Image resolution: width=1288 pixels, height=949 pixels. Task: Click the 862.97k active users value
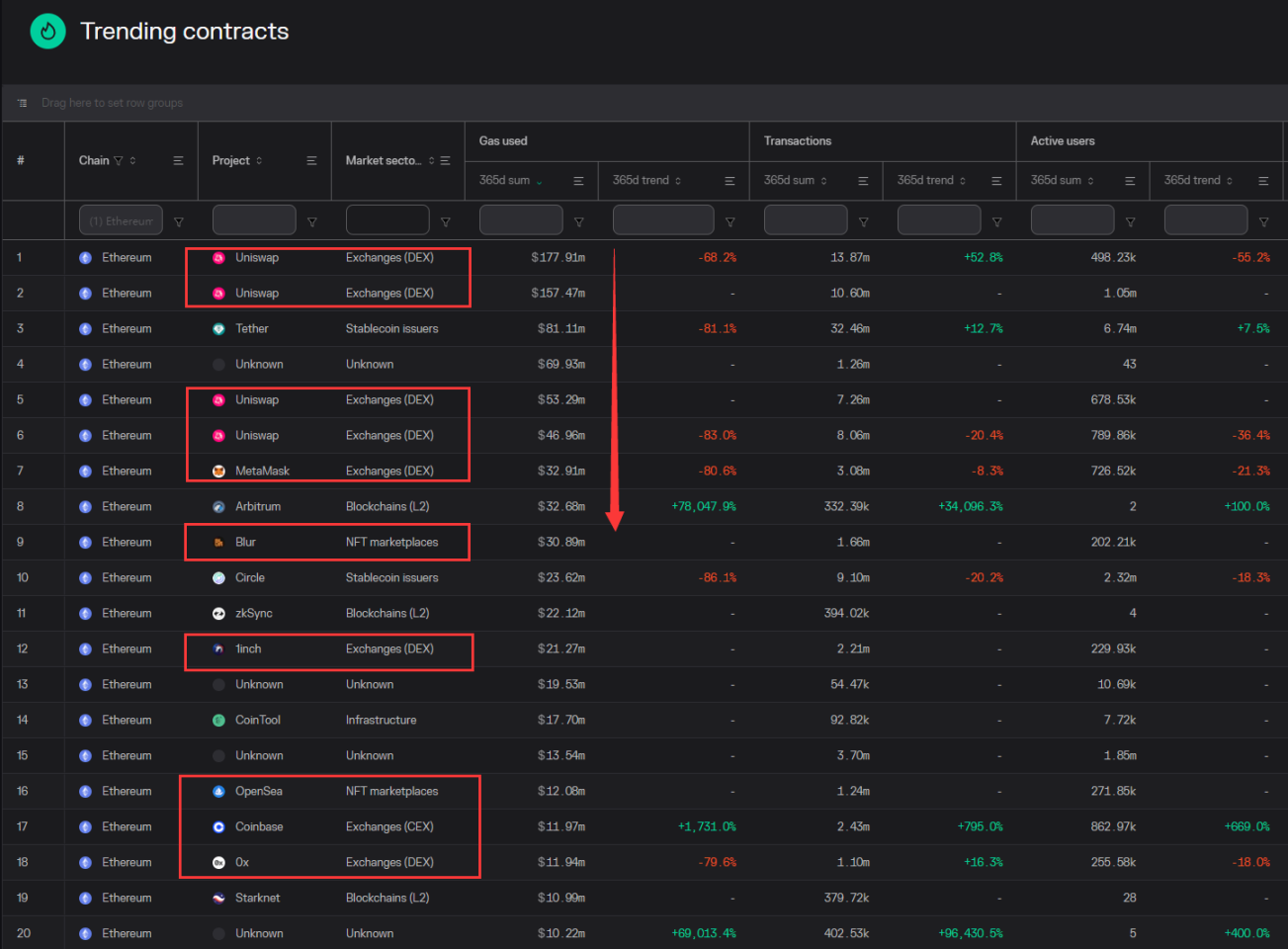(1114, 827)
